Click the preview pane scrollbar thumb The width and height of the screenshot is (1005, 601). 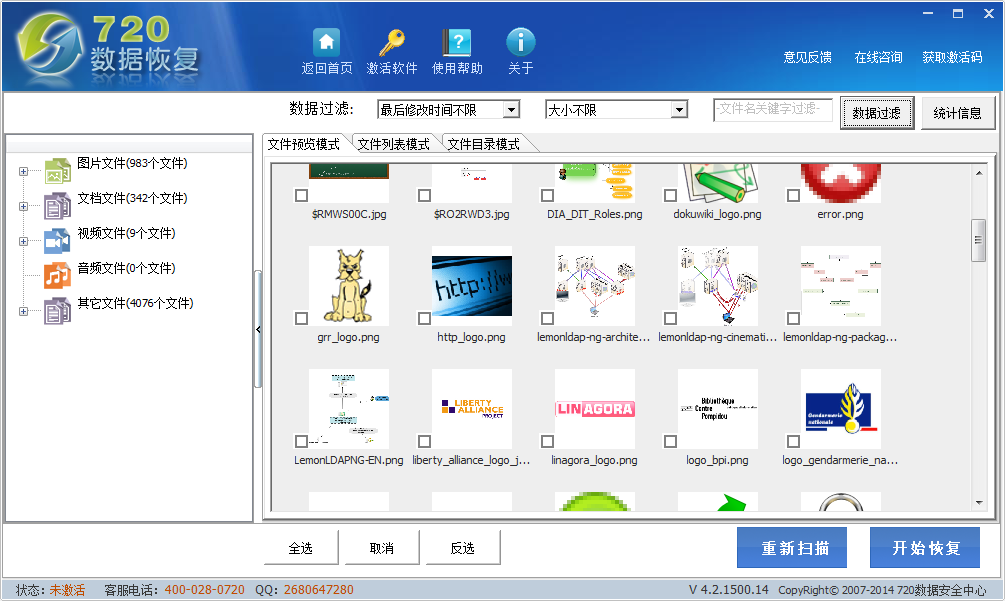978,240
